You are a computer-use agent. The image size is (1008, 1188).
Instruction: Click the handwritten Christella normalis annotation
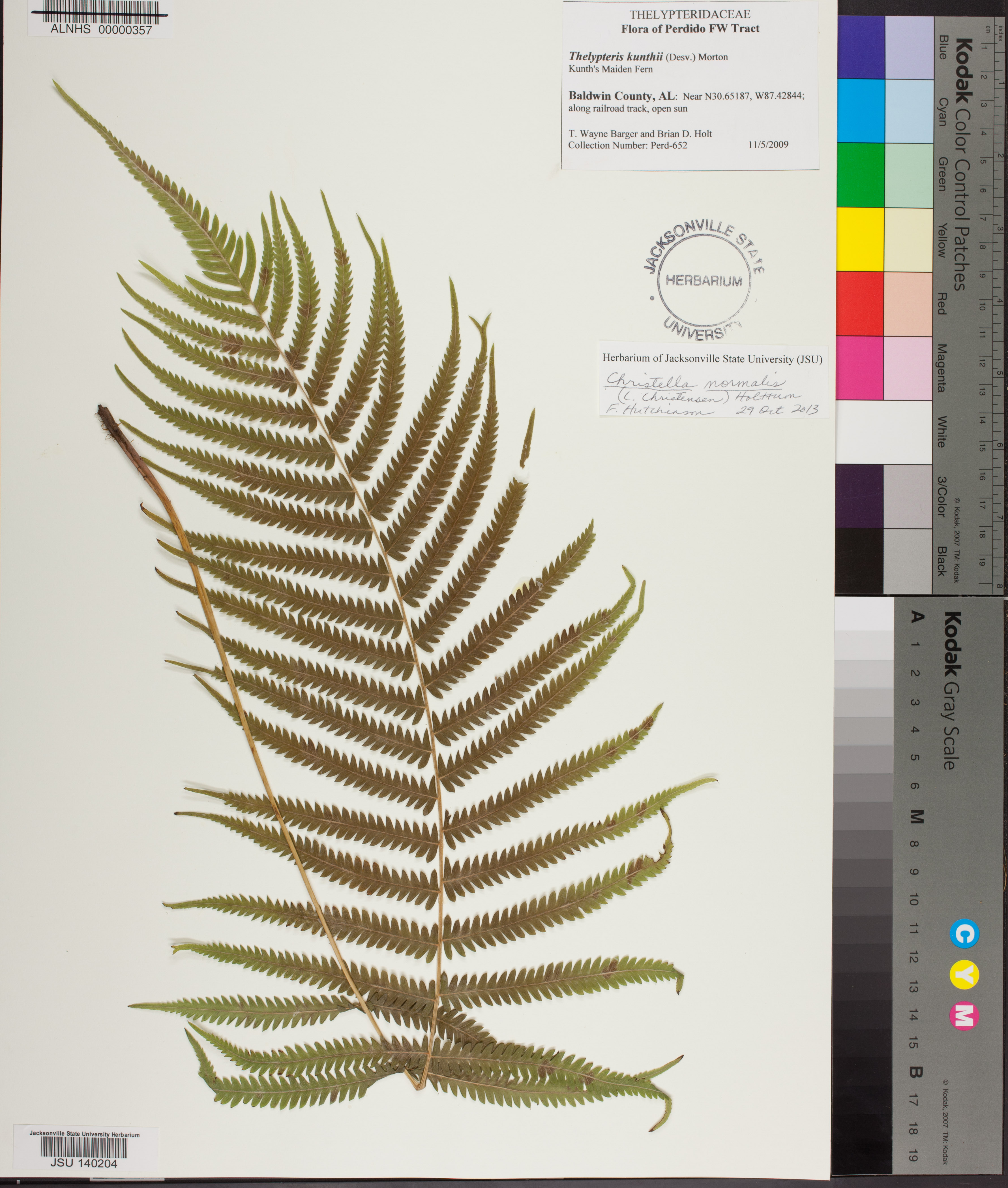[x=695, y=381]
